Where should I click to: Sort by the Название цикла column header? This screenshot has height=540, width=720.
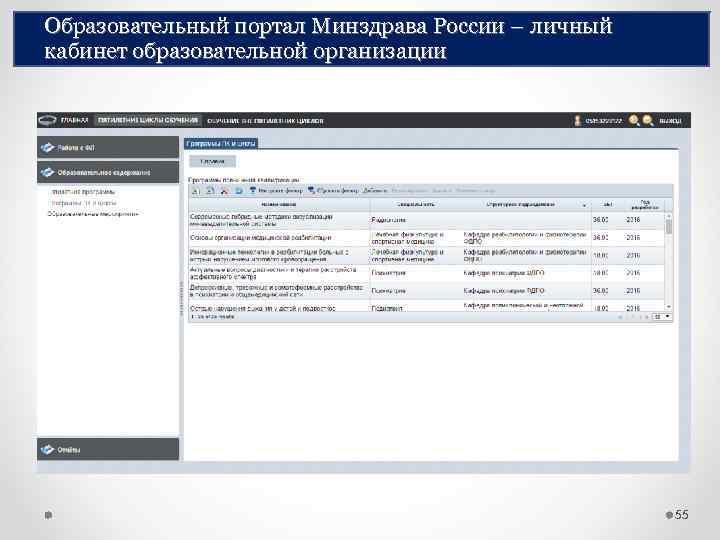pyautogui.click(x=279, y=205)
